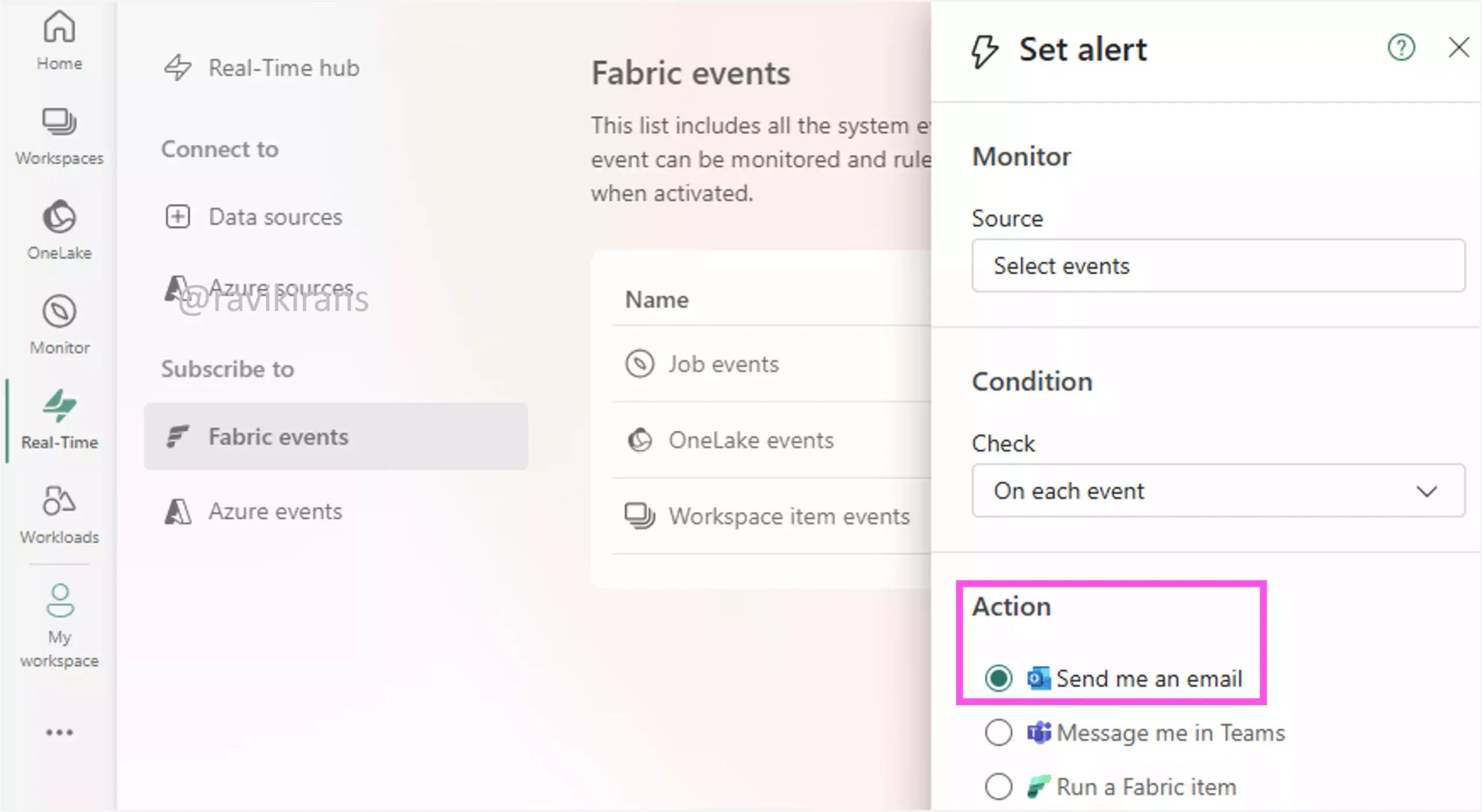This screenshot has width=1482, height=812.
Task: Select Send me an email radio
Action: (x=998, y=678)
